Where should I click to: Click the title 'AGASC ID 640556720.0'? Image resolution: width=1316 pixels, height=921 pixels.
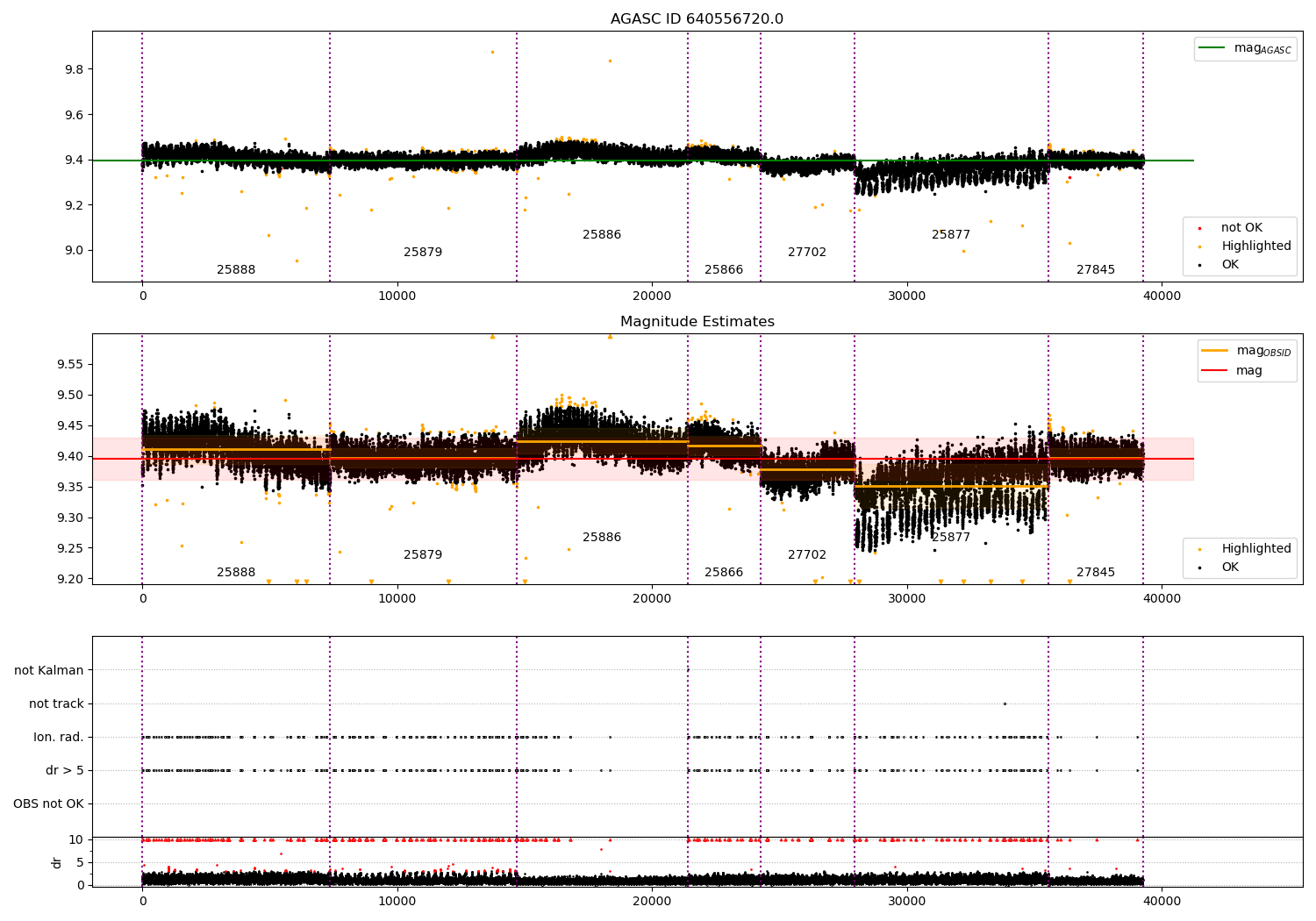(x=697, y=19)
